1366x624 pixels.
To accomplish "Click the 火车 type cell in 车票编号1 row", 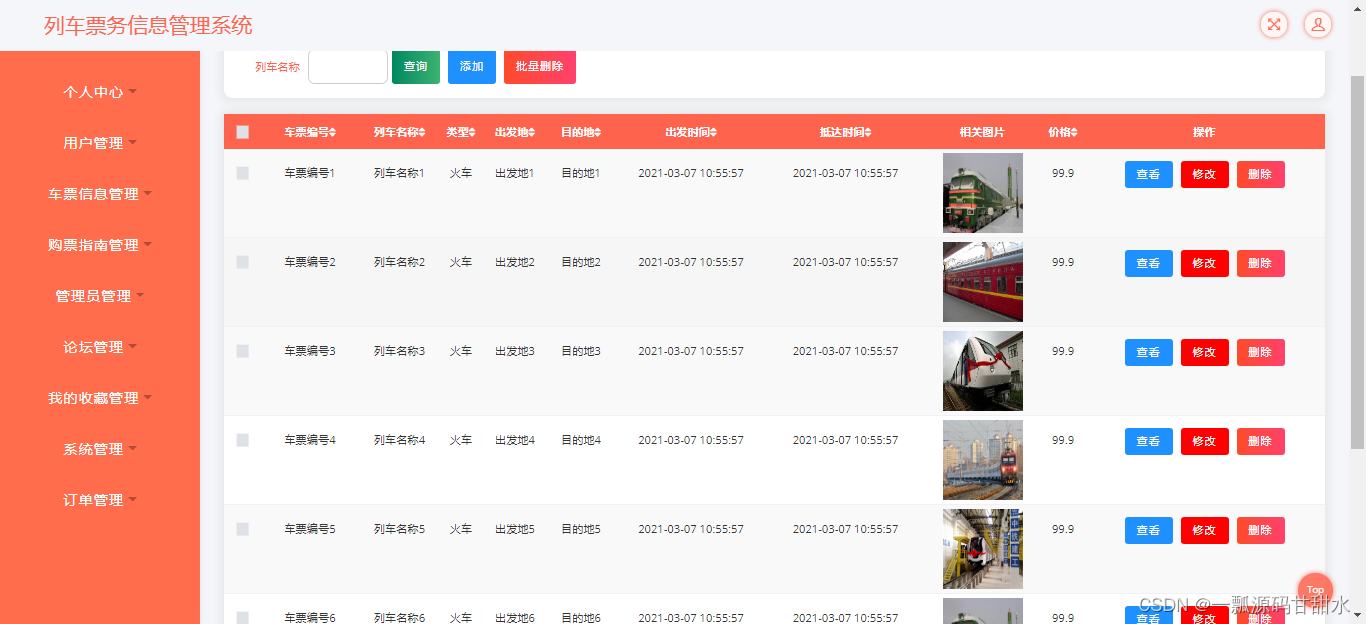I will pos(460,173).
